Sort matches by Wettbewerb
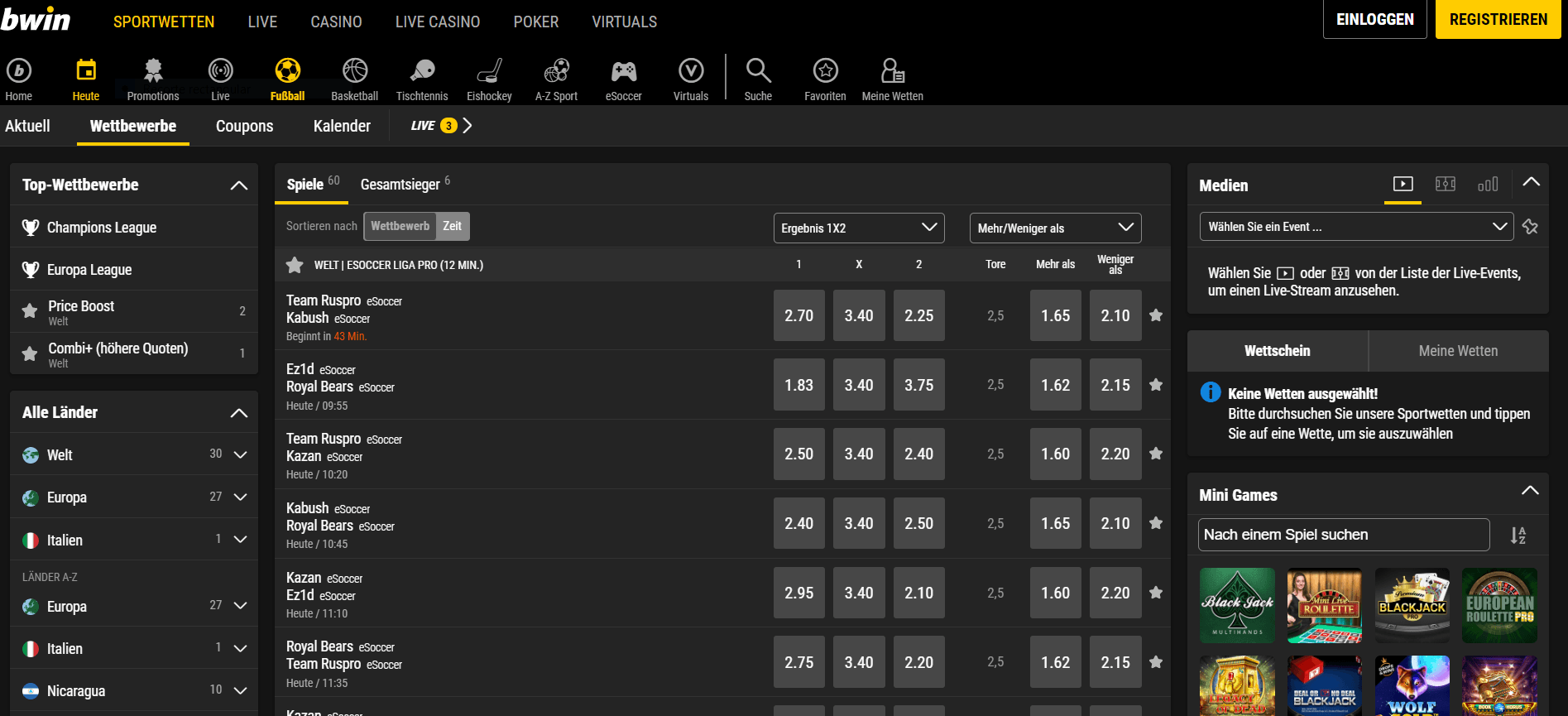 [400, 226]
